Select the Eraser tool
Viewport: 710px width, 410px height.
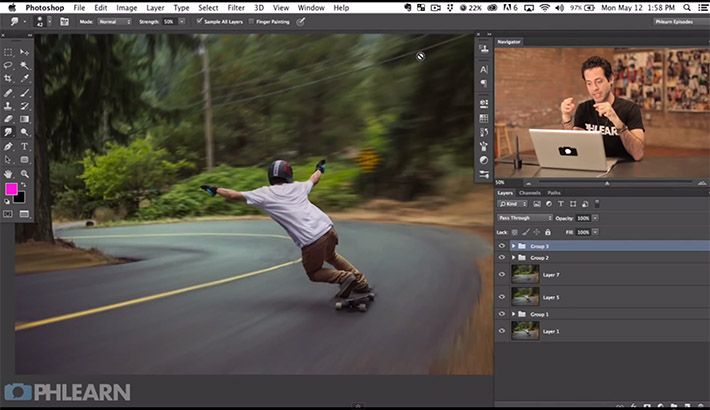tap(8, 119)
